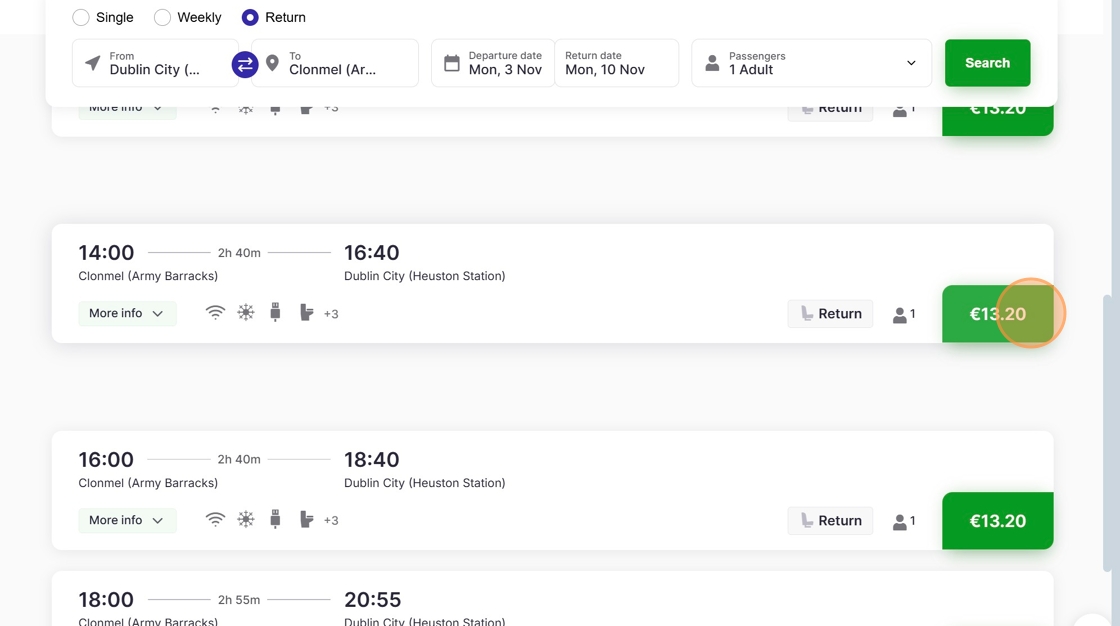
Task: Click the seat amenity icon on 16:00 trip
Action: tap(306, 520)
